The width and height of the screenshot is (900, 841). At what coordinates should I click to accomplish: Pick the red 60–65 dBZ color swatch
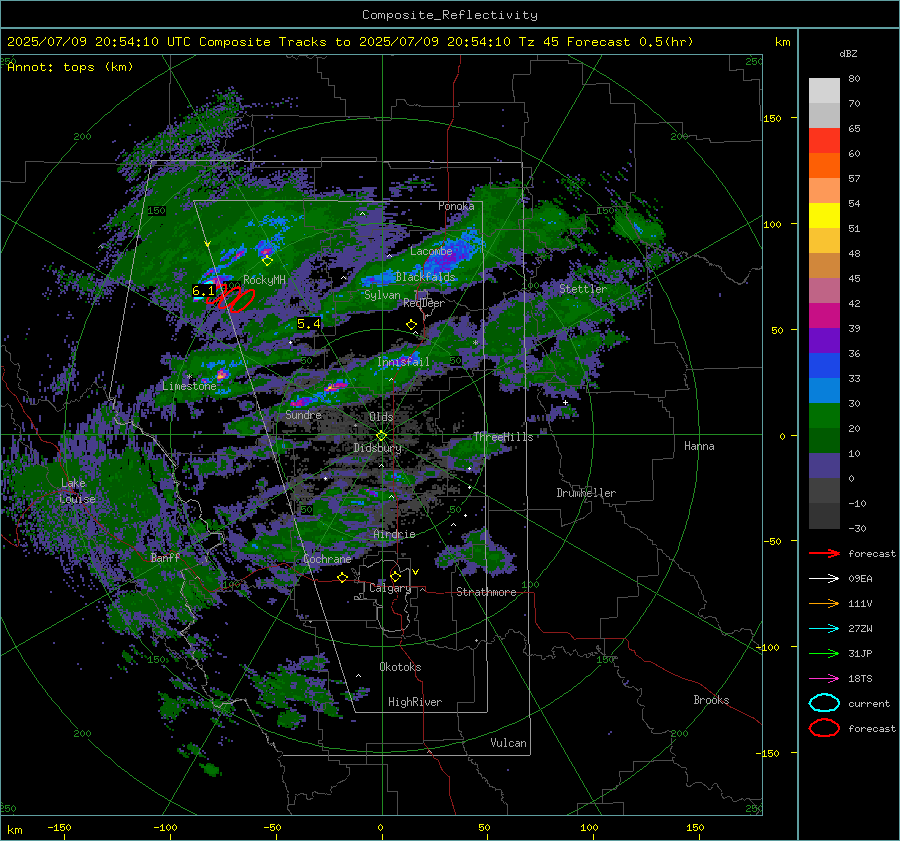tap(824, 141)
